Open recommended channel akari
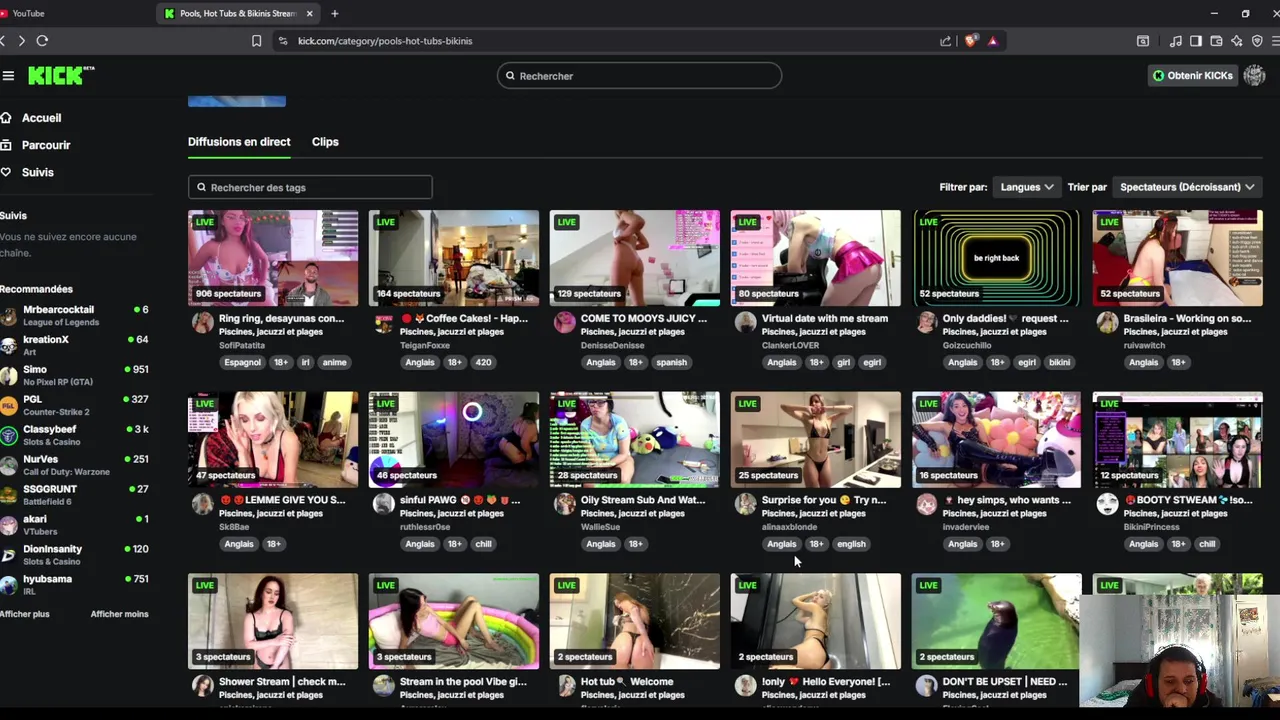This screenshot has width=1280, height=720. 74,525
